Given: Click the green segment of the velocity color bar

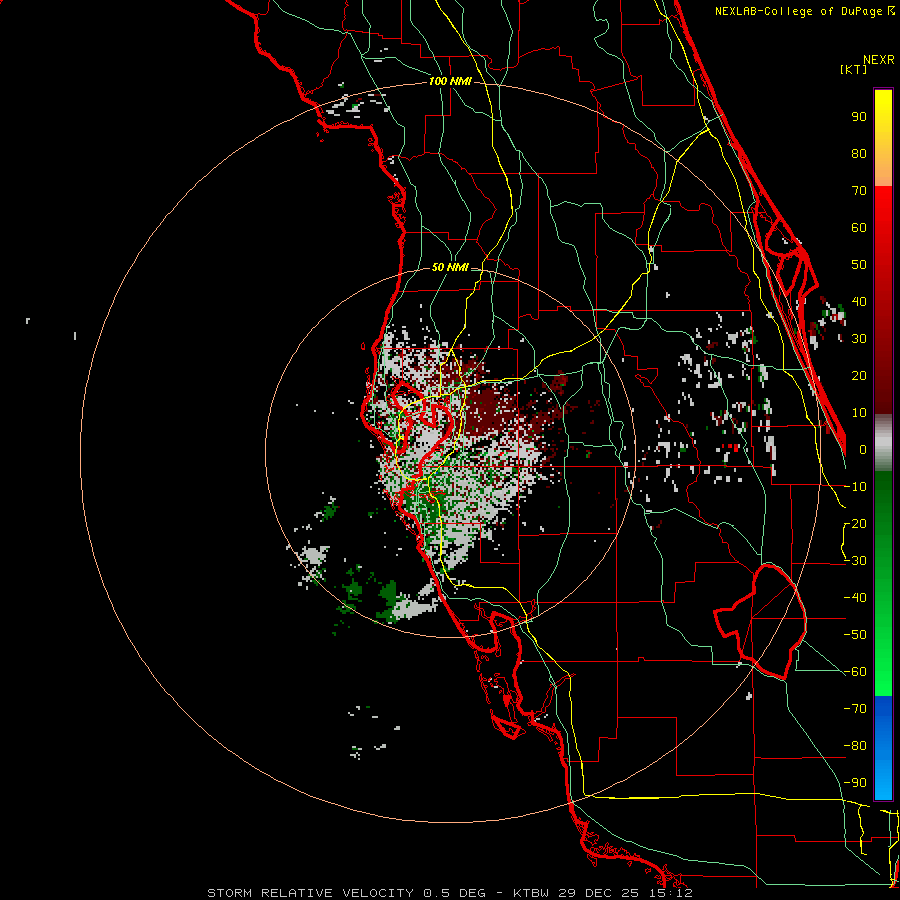Looking at the screenshot, I should click(x=883, y=583).
